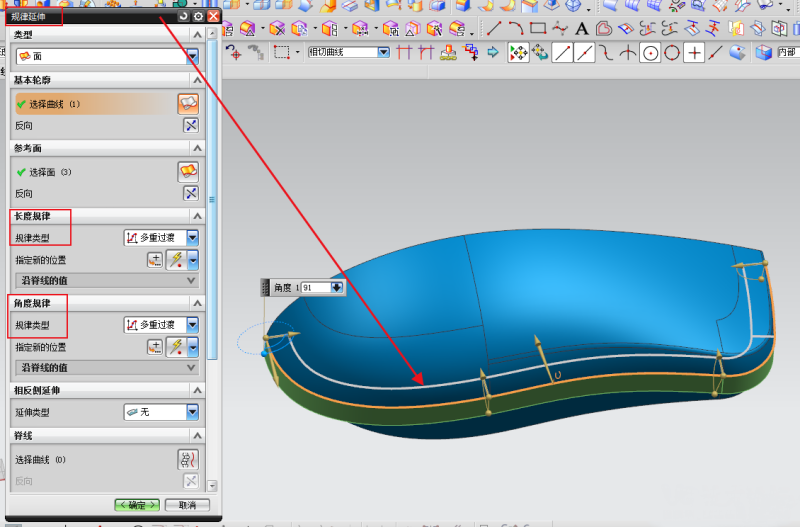Click the 确定 button
800x527 pixels.
click(137, 505)
